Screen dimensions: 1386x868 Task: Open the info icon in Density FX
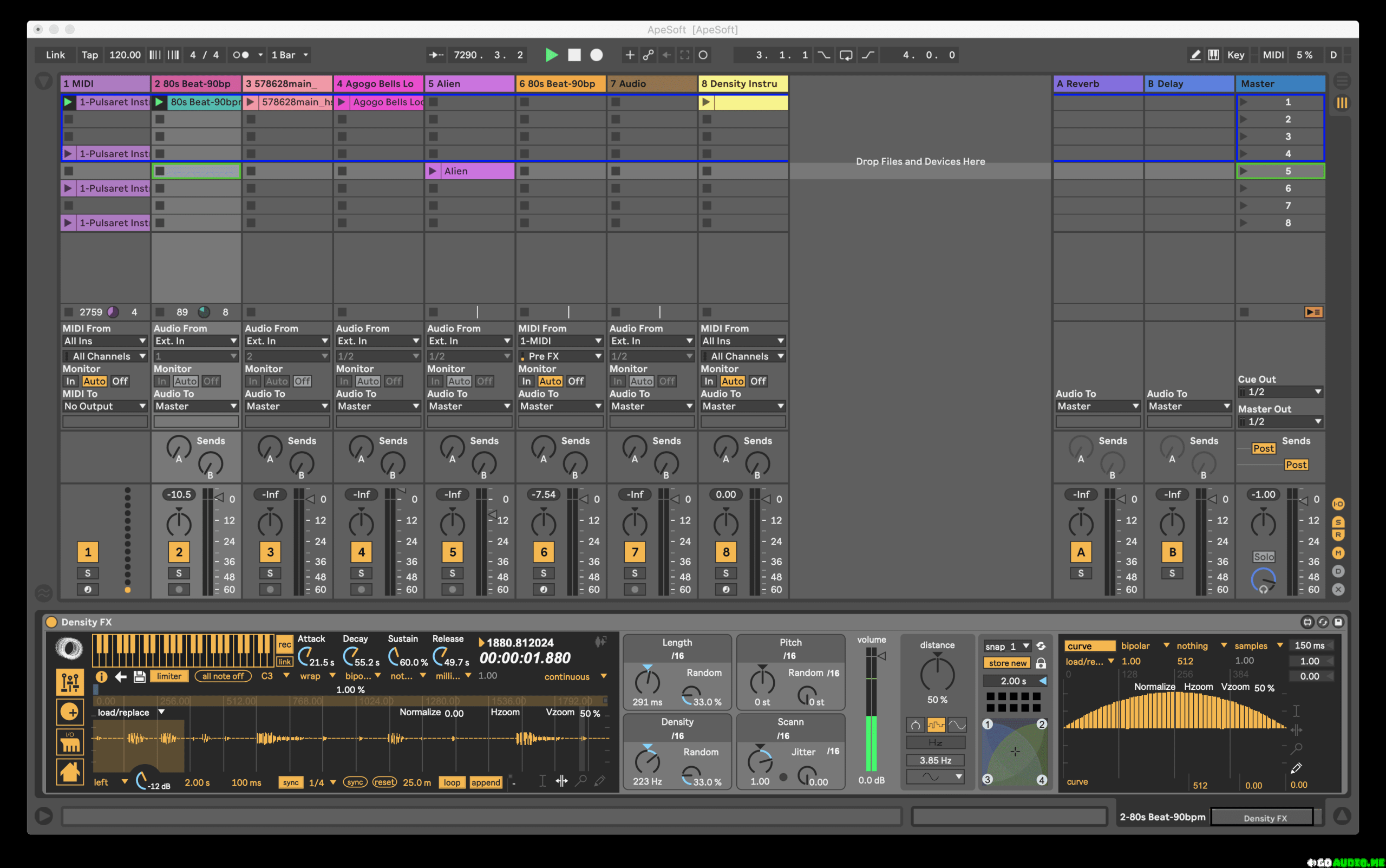102,676
